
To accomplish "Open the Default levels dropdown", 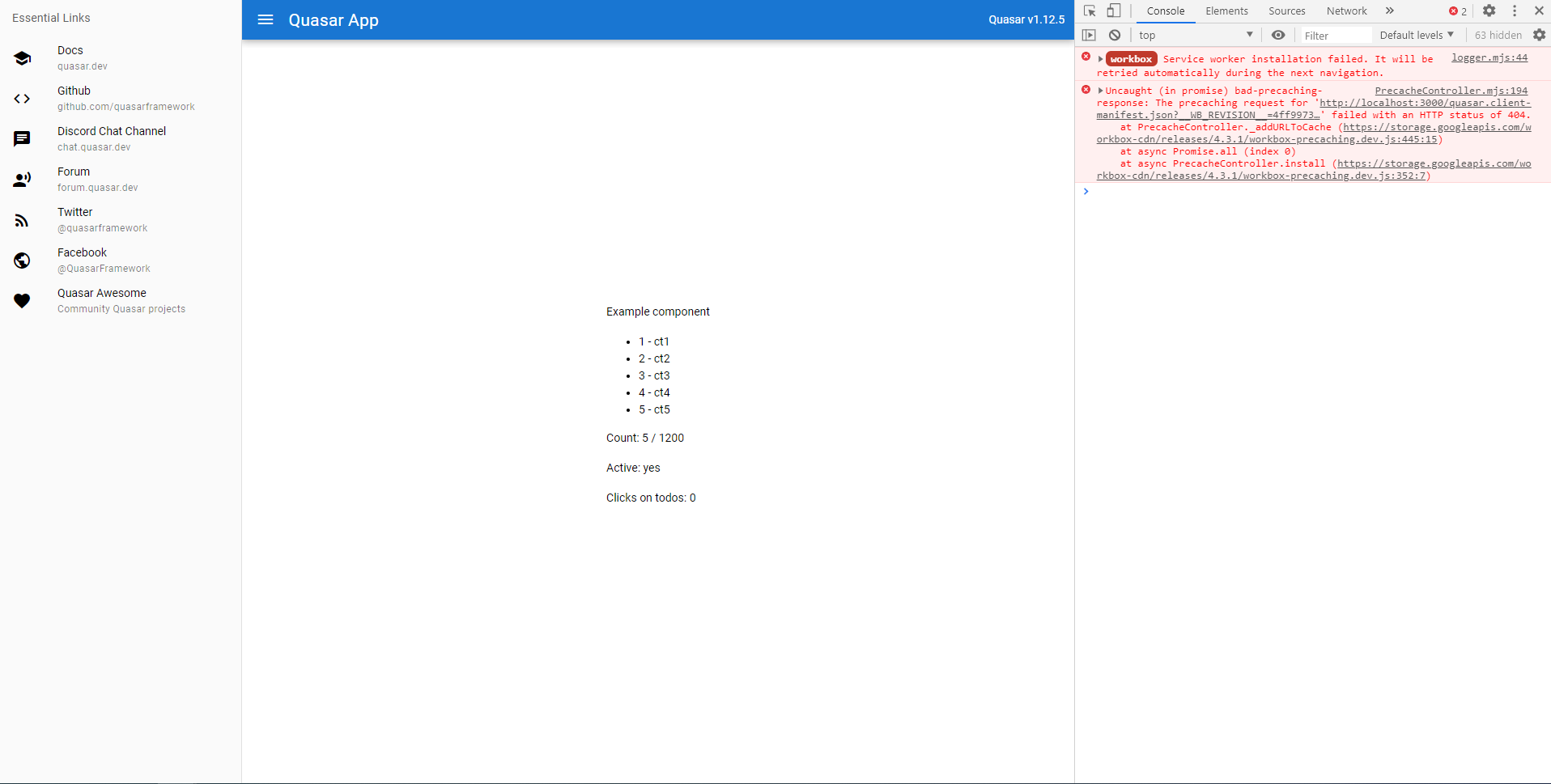I will pyautogui.click(x=1417, y=35).
